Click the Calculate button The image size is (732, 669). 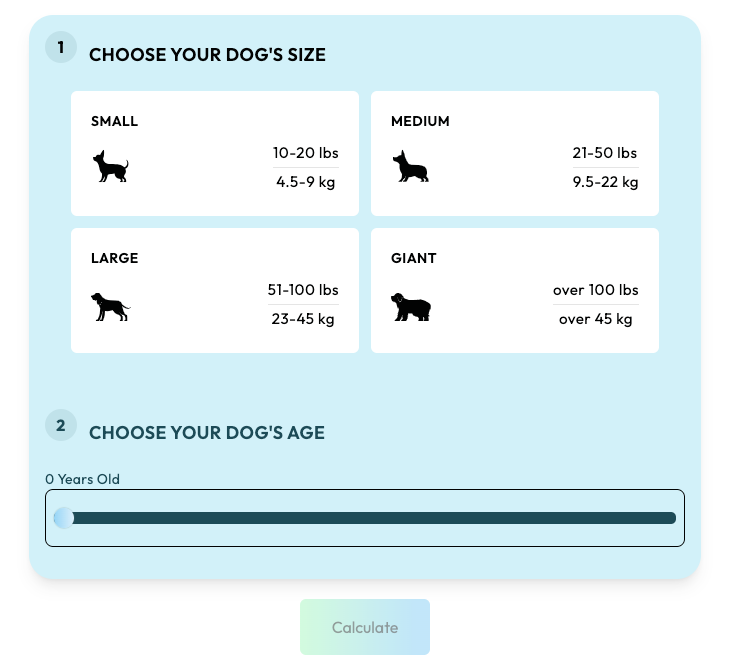(x=365, y=627)
